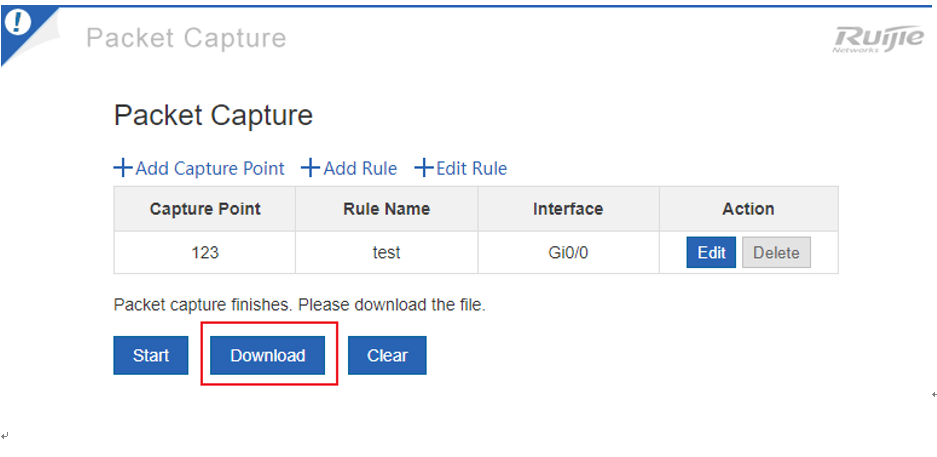937x457 pixels.
Task: Click the Ruijie Networks logo
Action: click(878, 39)
